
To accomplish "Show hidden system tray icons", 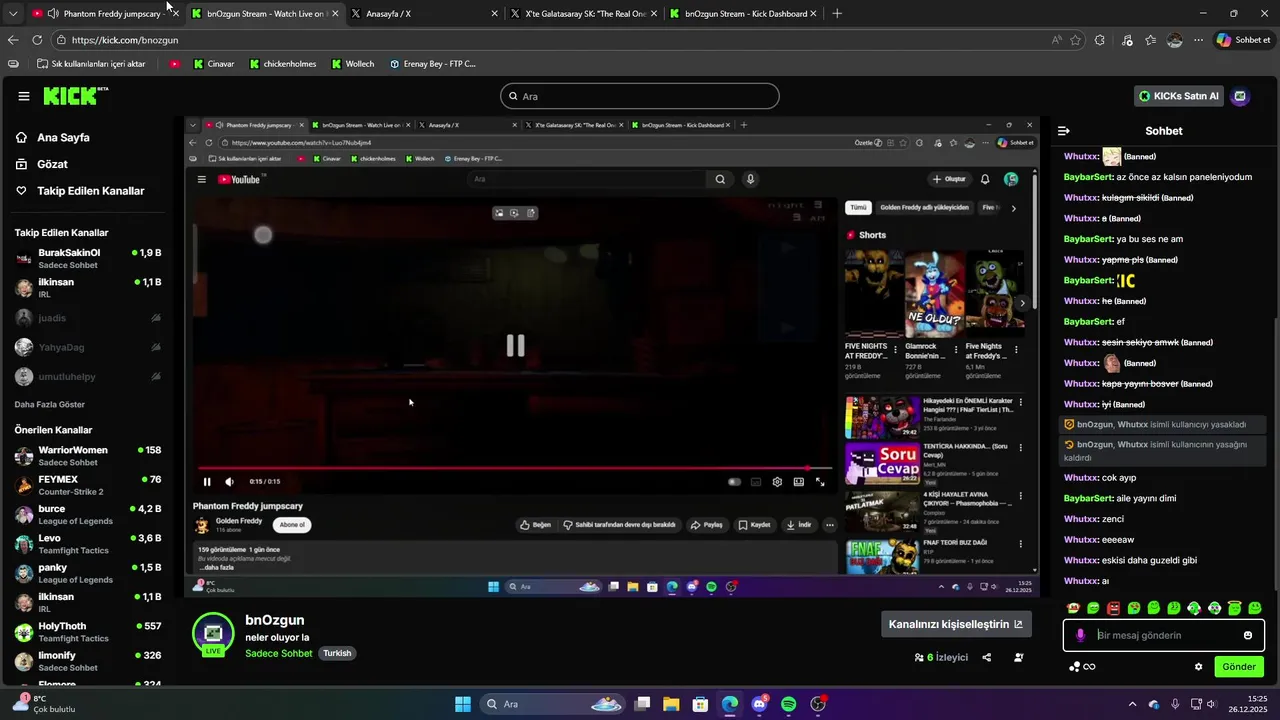I will (x=1132, y=704).
